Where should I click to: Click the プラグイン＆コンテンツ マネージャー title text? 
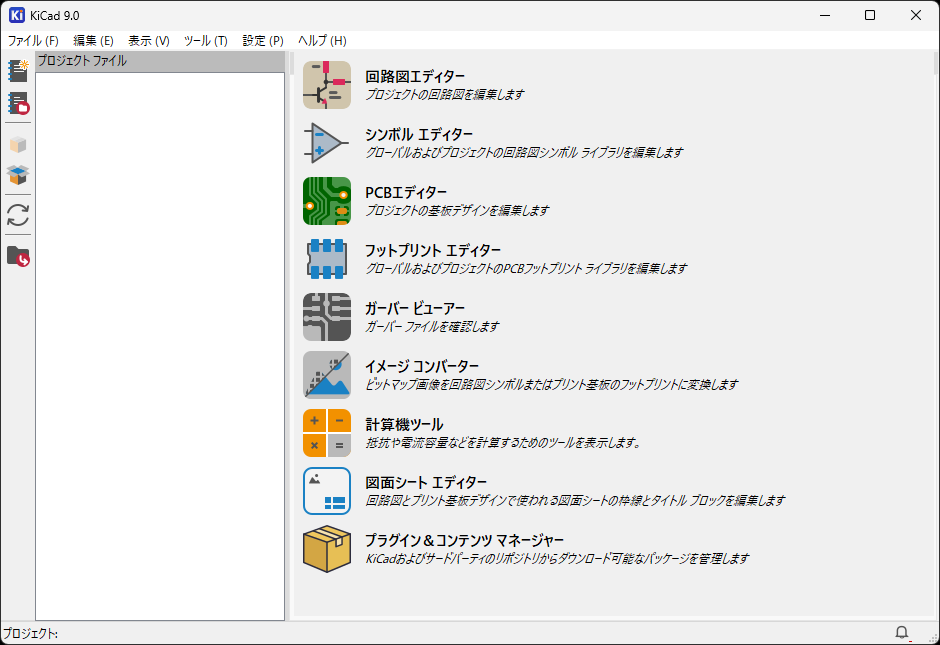[465, 541]
